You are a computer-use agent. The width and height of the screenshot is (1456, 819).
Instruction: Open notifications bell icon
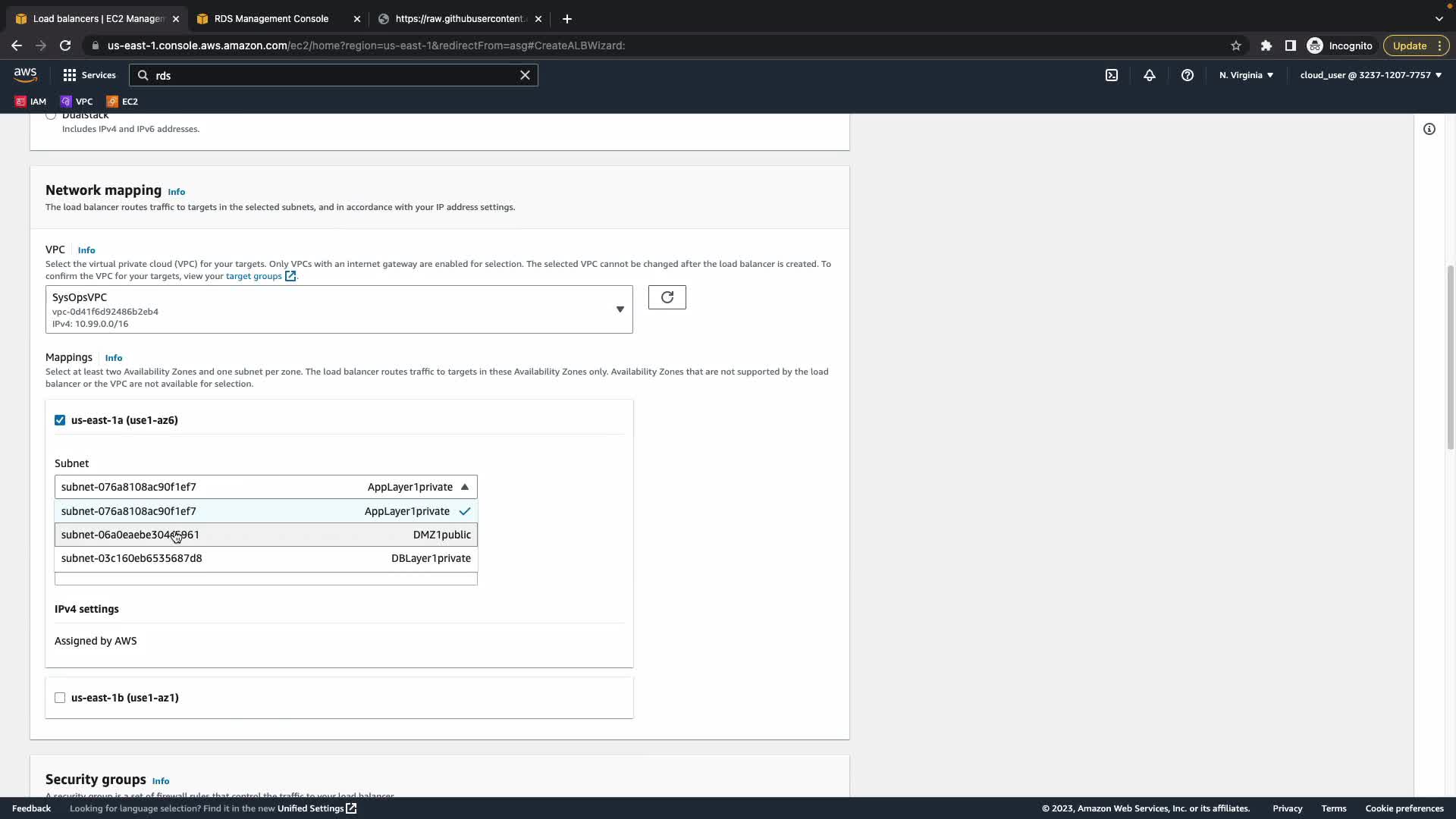tap(1150, 75)
